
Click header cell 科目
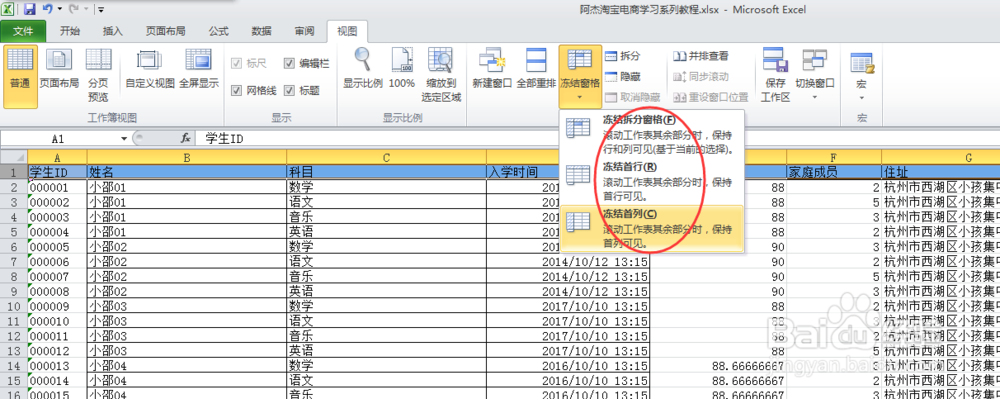(x=386, y=172)
